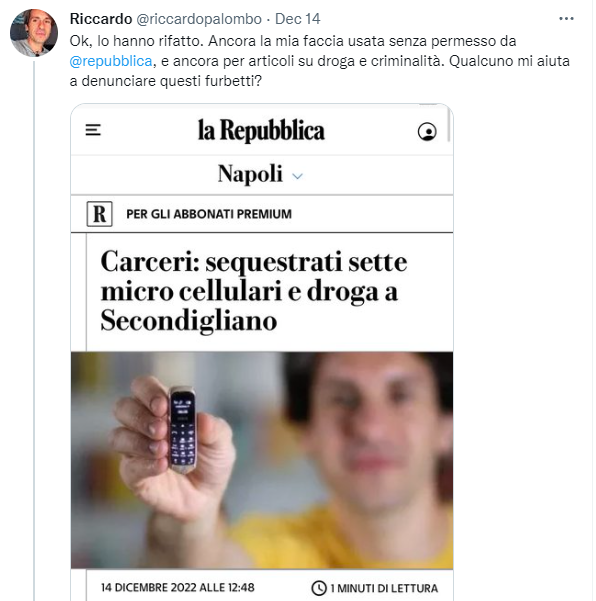Select the scrollbar beside the embedded article header

click(x=448, y=125)
